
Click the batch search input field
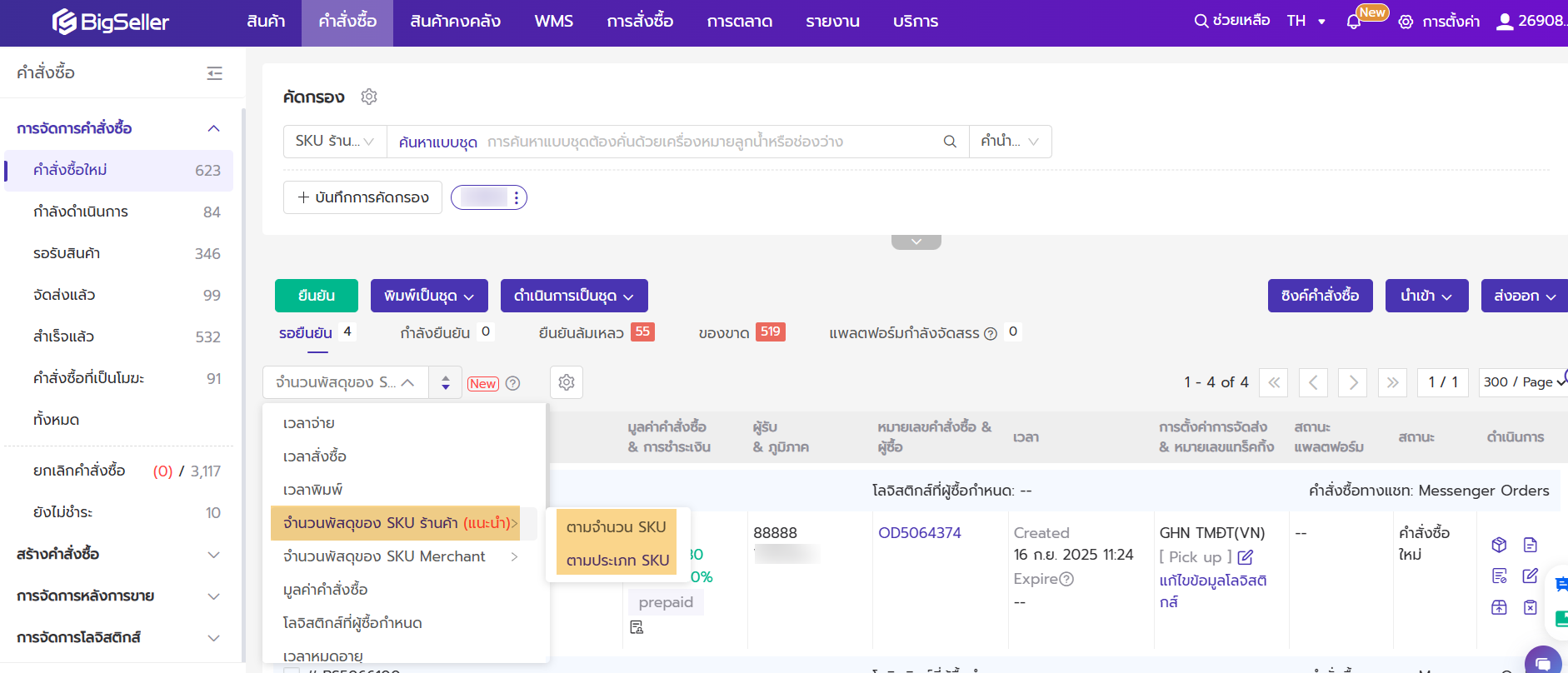click(708, 142)
